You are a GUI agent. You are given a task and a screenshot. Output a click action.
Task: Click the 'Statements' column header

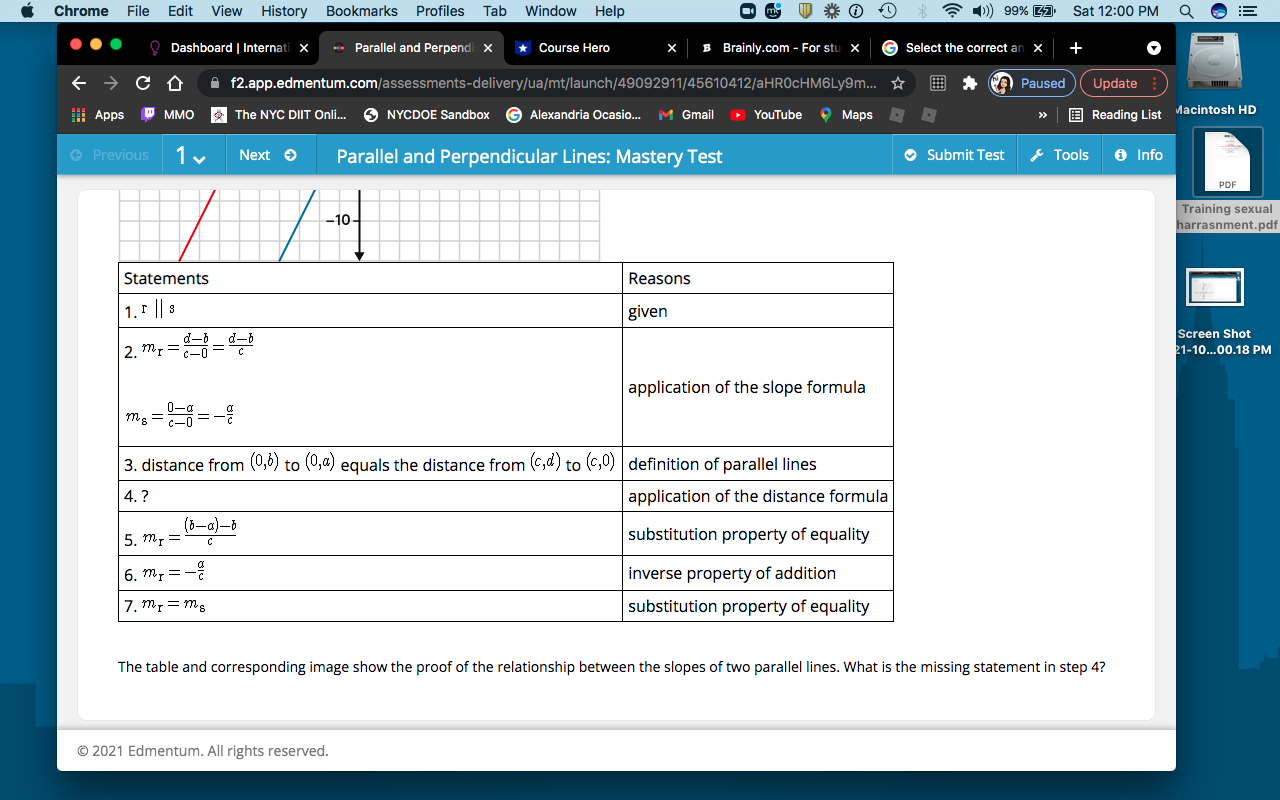(370, 278)
